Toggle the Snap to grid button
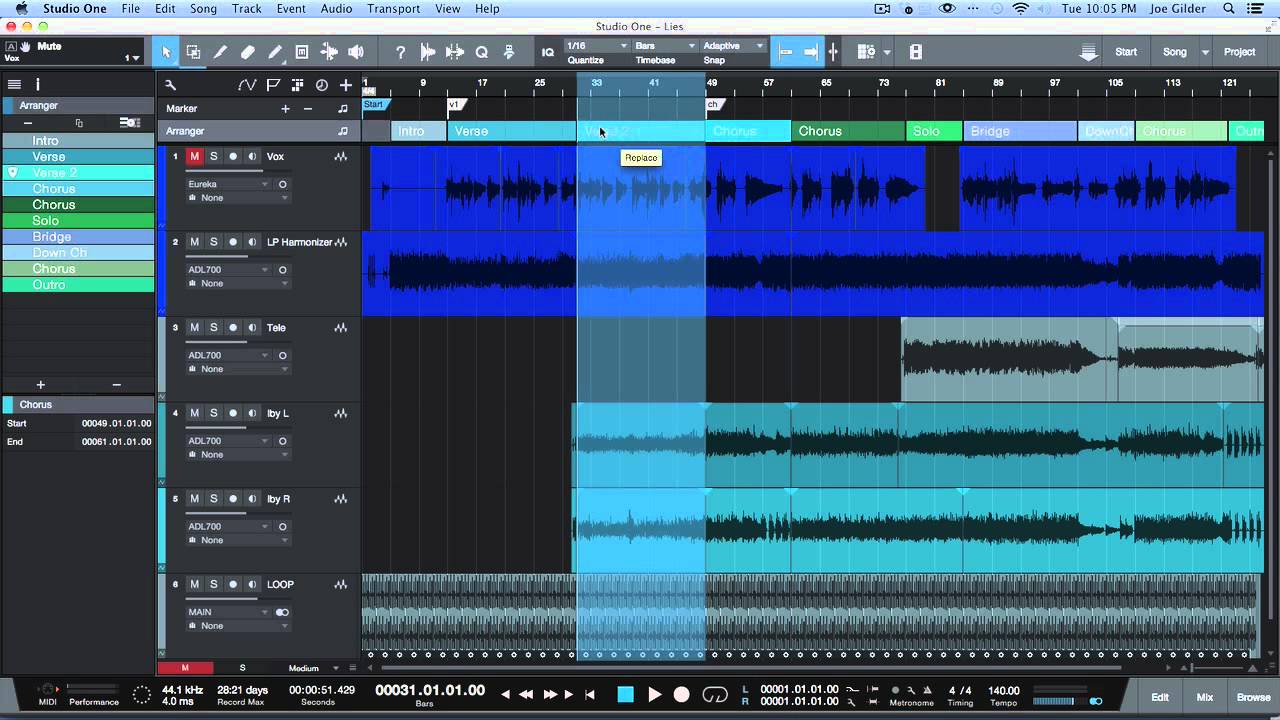Viewport: 1280px width, 720px height. point(785,52)
